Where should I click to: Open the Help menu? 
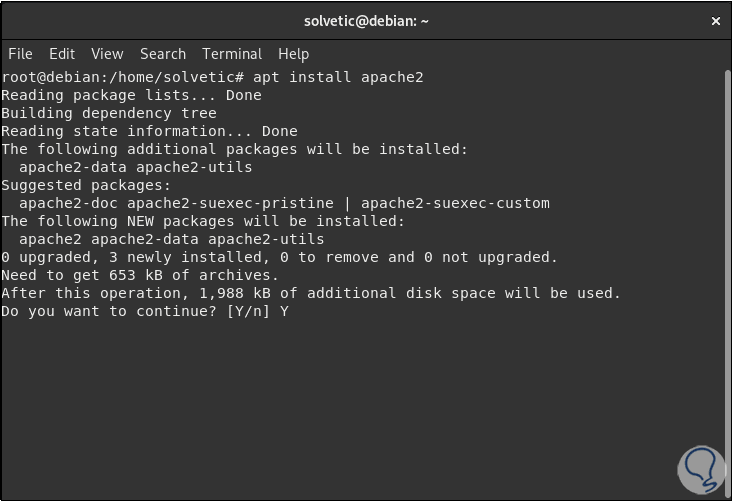click(x=293, y=54)
